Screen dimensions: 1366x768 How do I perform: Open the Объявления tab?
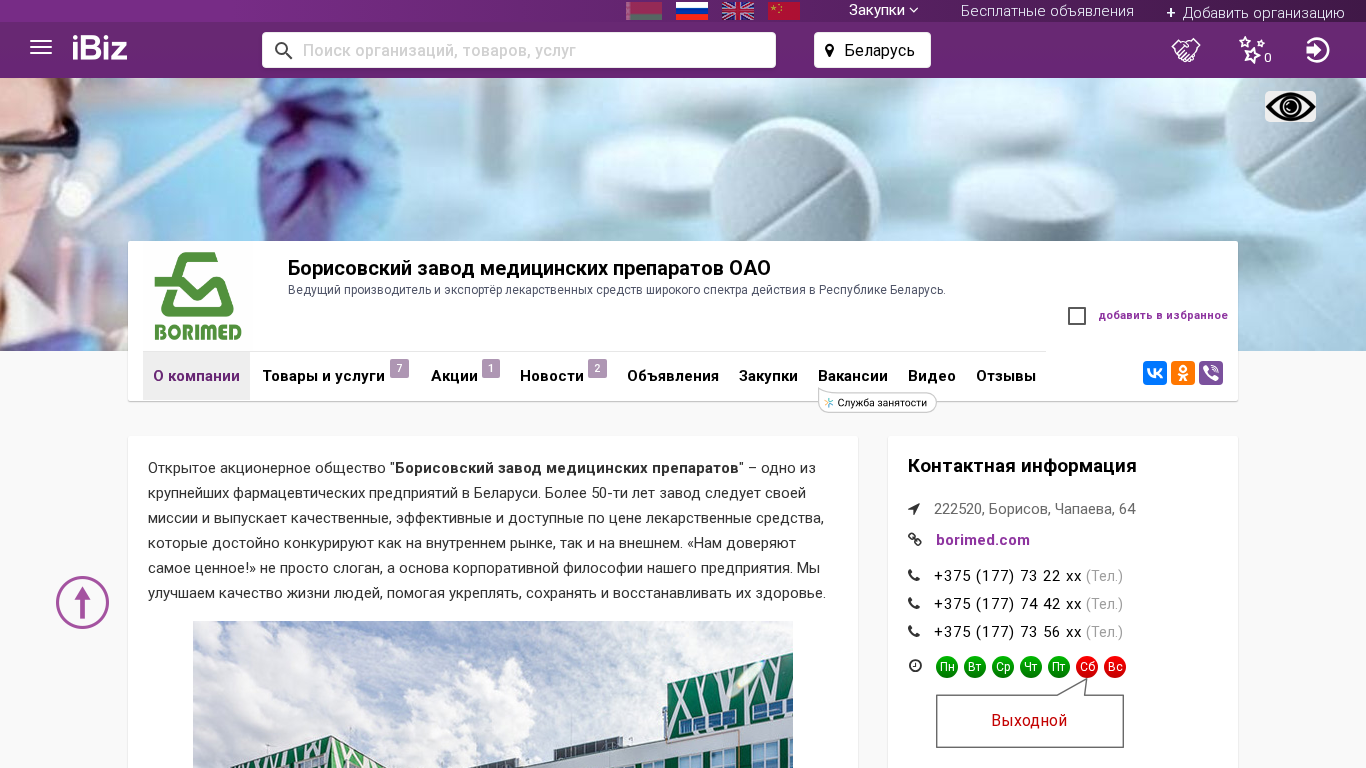click(x=673, y=376)
